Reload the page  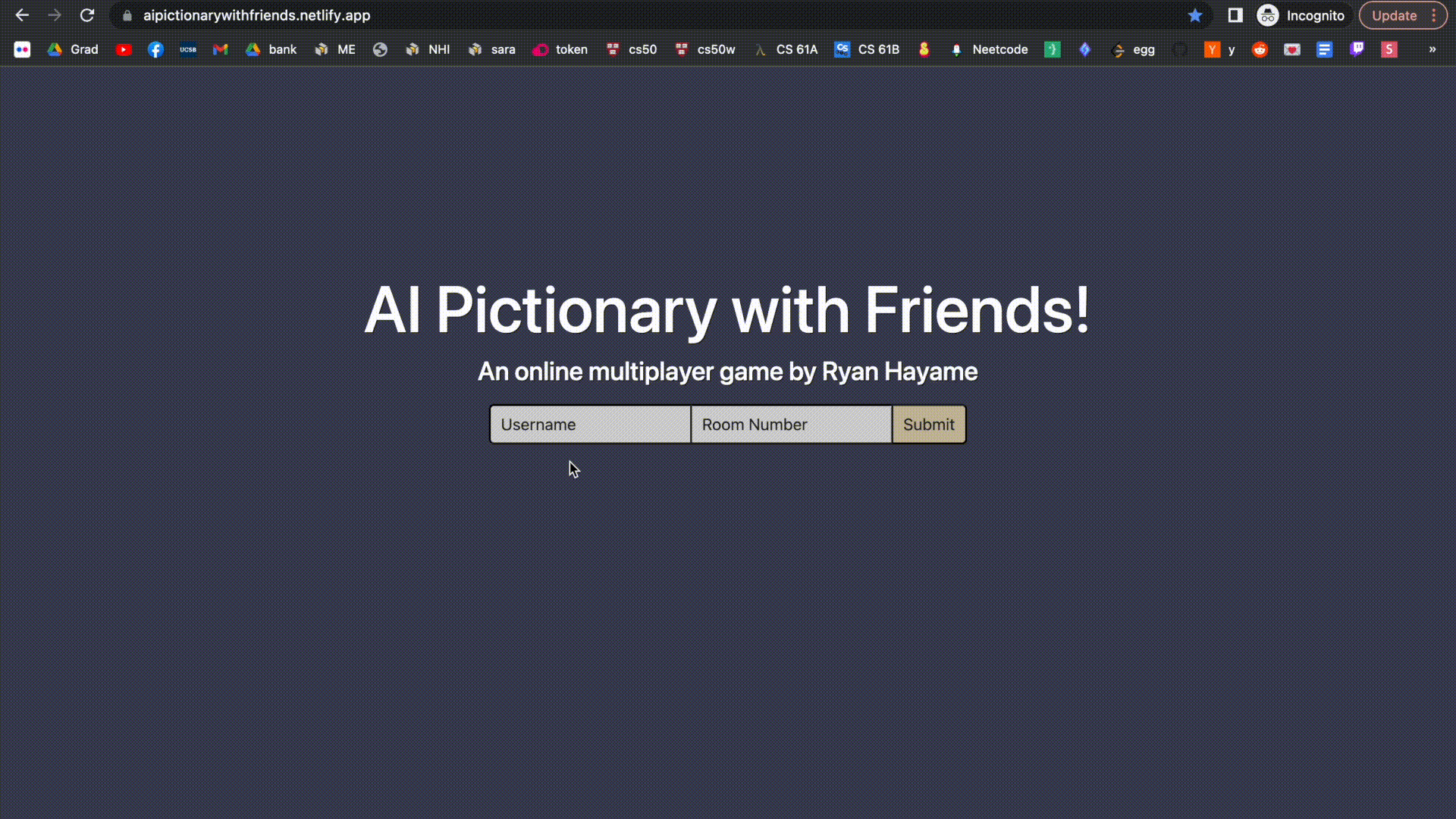tap(87, 15)
